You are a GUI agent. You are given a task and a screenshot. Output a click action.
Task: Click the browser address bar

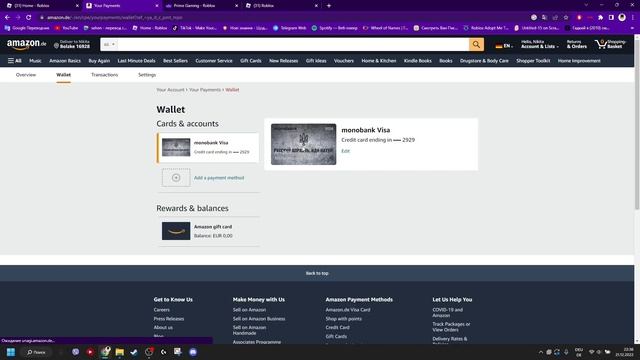pyautogui.click(x=282, y=18)
